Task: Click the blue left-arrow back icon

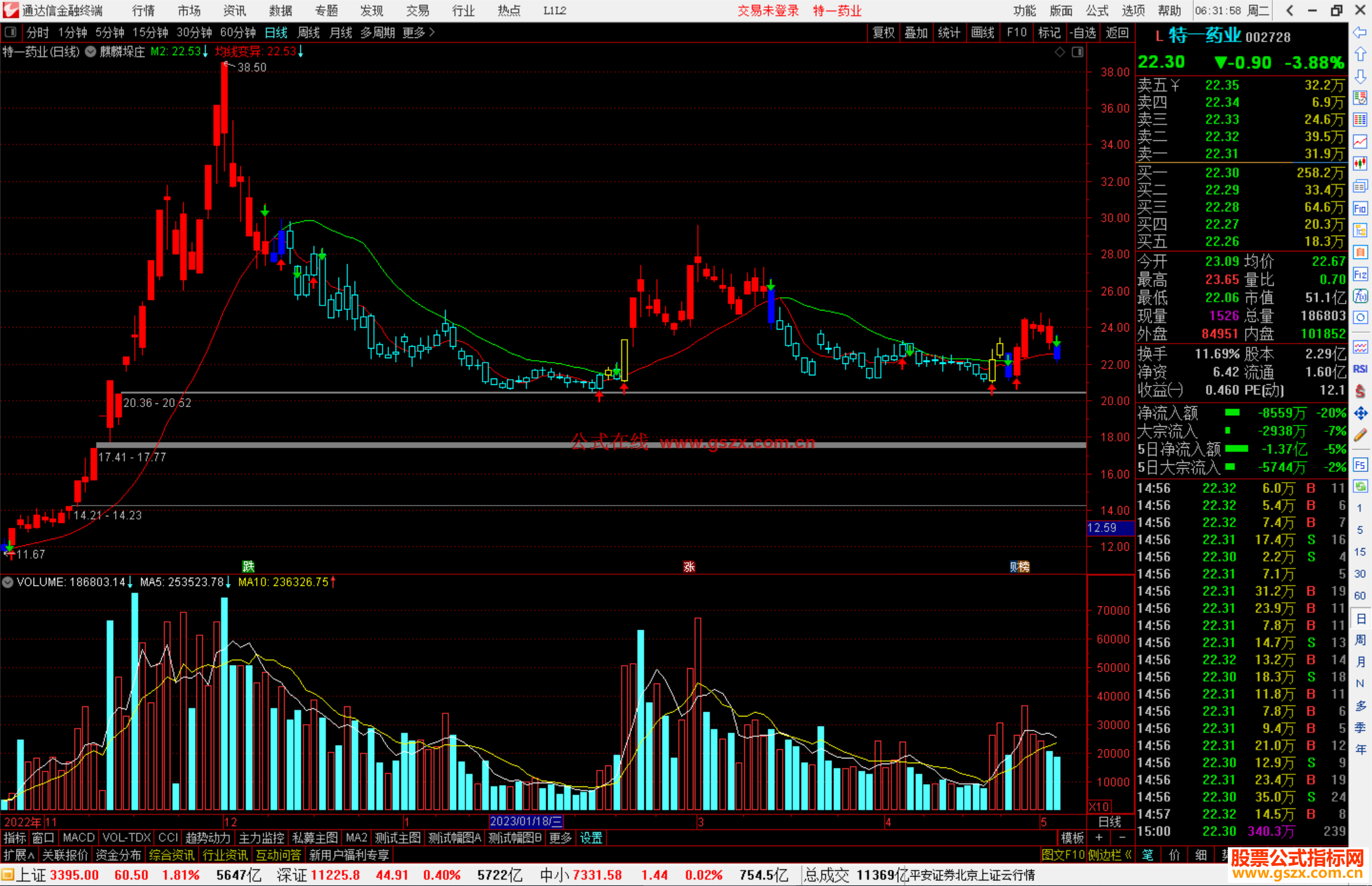Action: click(x=1360, y=32)
